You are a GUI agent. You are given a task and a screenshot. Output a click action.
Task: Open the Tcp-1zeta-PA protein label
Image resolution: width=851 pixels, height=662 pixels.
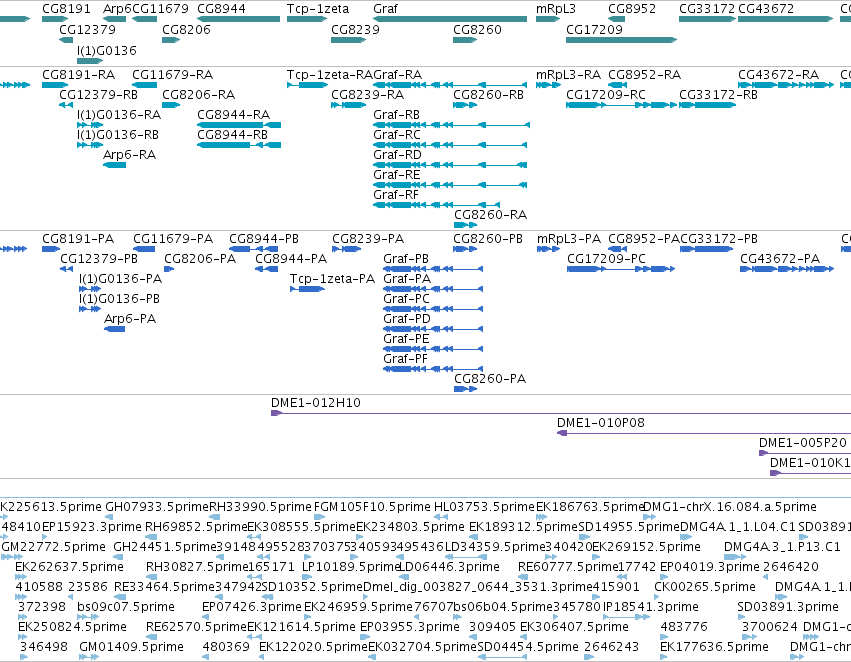click(332, 279)
